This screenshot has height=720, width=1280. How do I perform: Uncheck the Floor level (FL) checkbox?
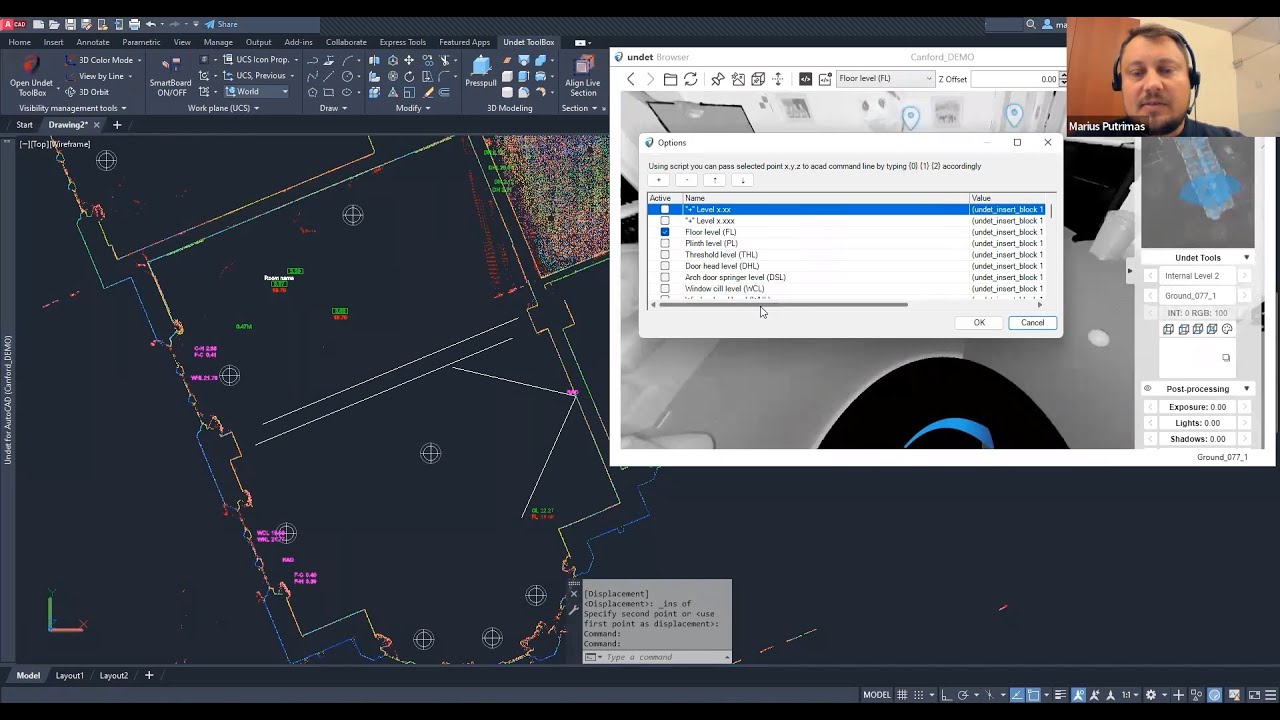point(665,232)
